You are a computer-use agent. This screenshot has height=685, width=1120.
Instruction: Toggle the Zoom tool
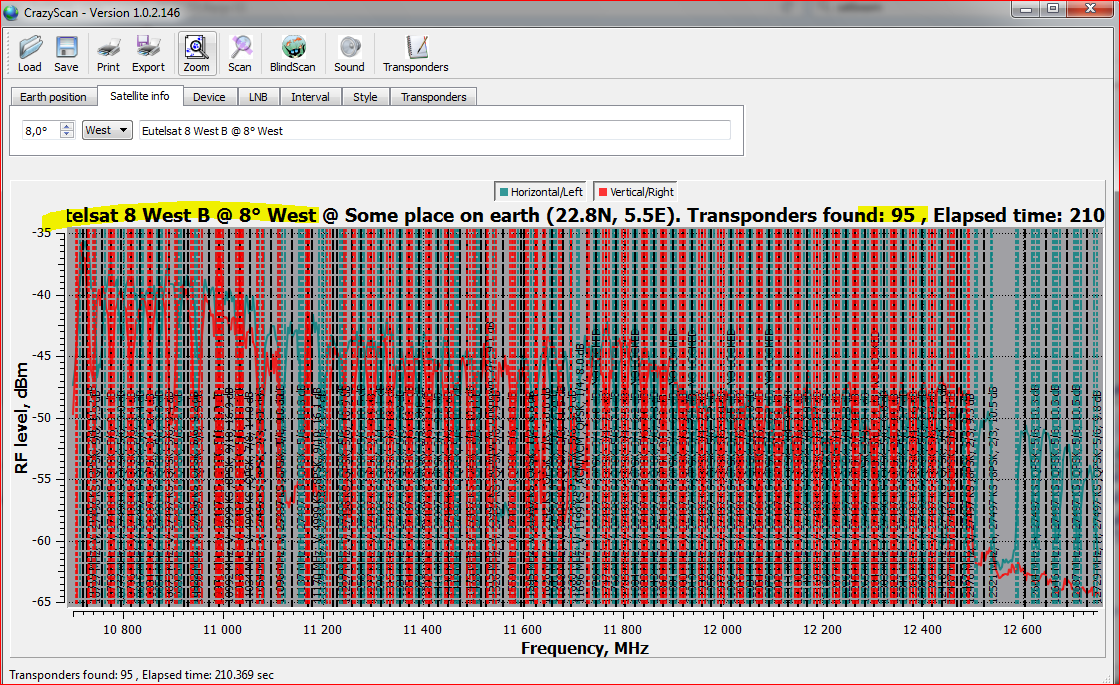tap(196, 53)
